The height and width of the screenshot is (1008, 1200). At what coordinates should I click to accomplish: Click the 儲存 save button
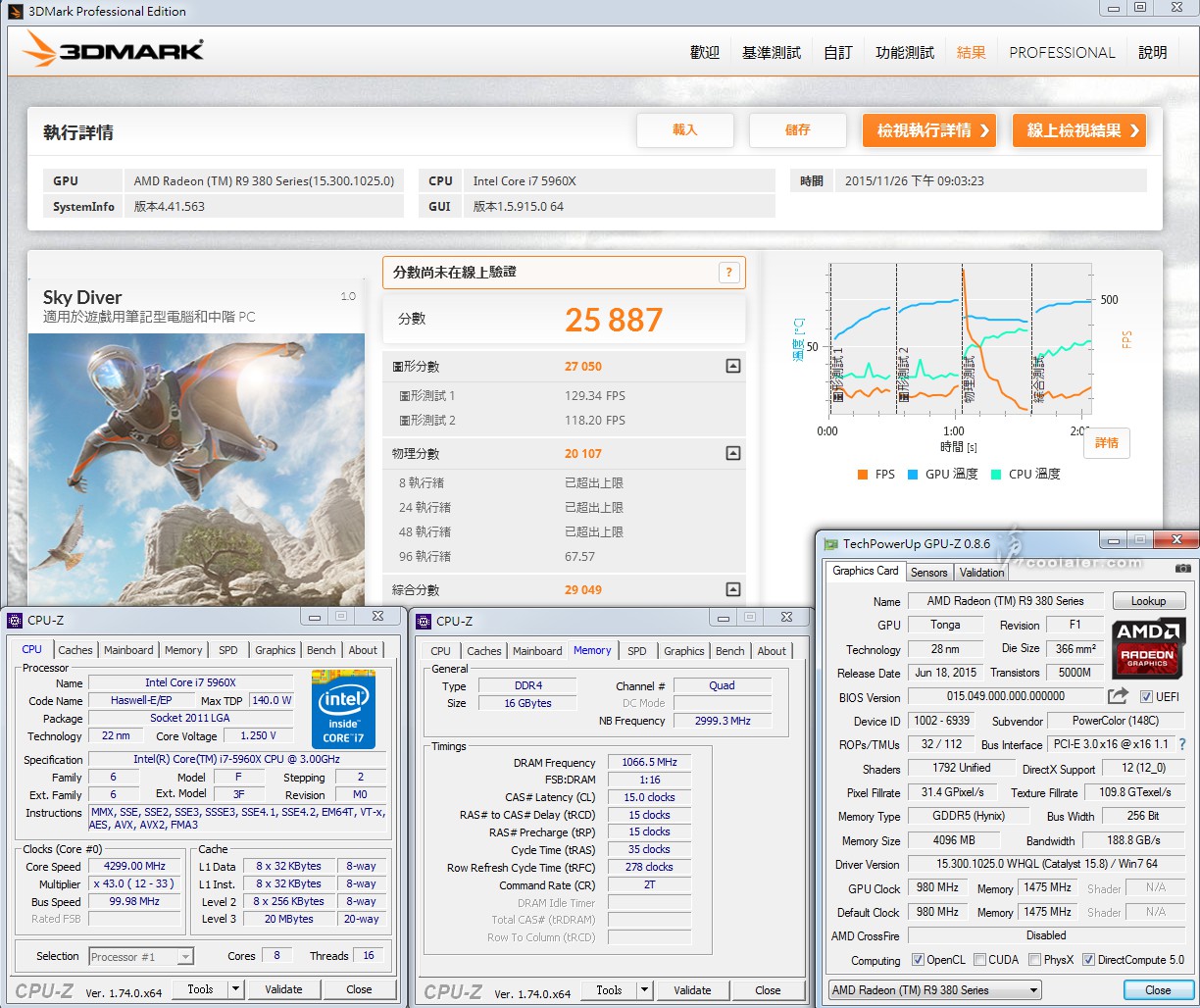click(x=798, y=130)
